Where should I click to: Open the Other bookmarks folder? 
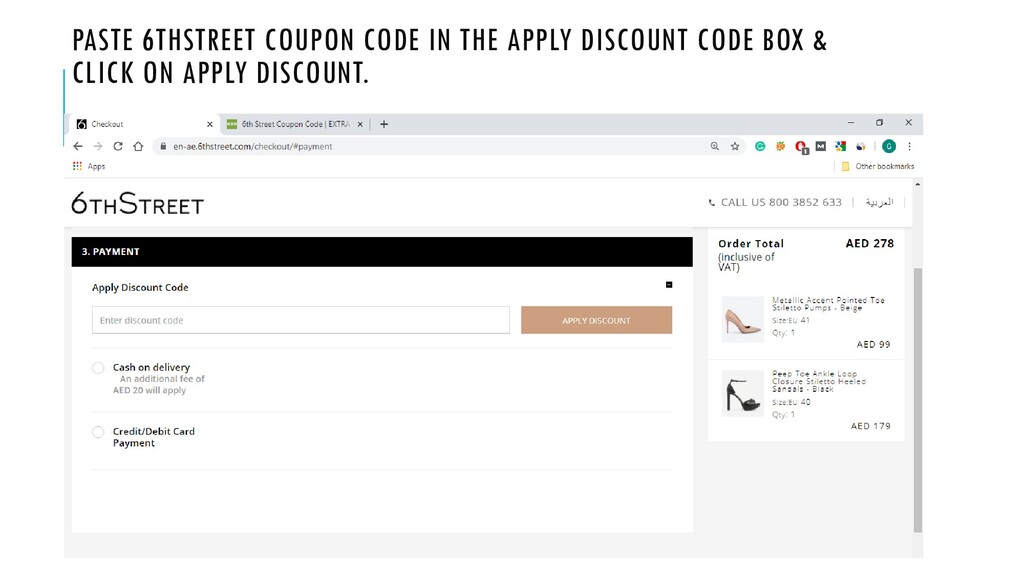878,166
